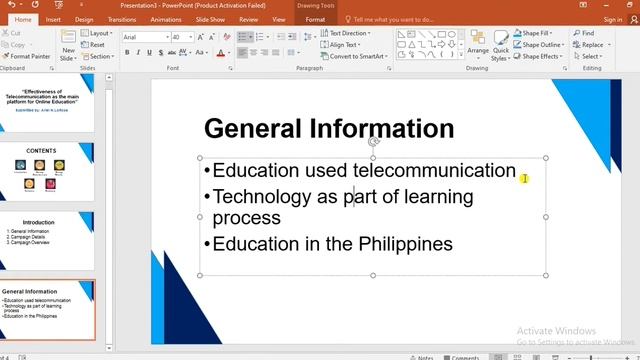Go to the Slide Show tab
Viewport: 640px width, 360px height.
tap(210, 20)
